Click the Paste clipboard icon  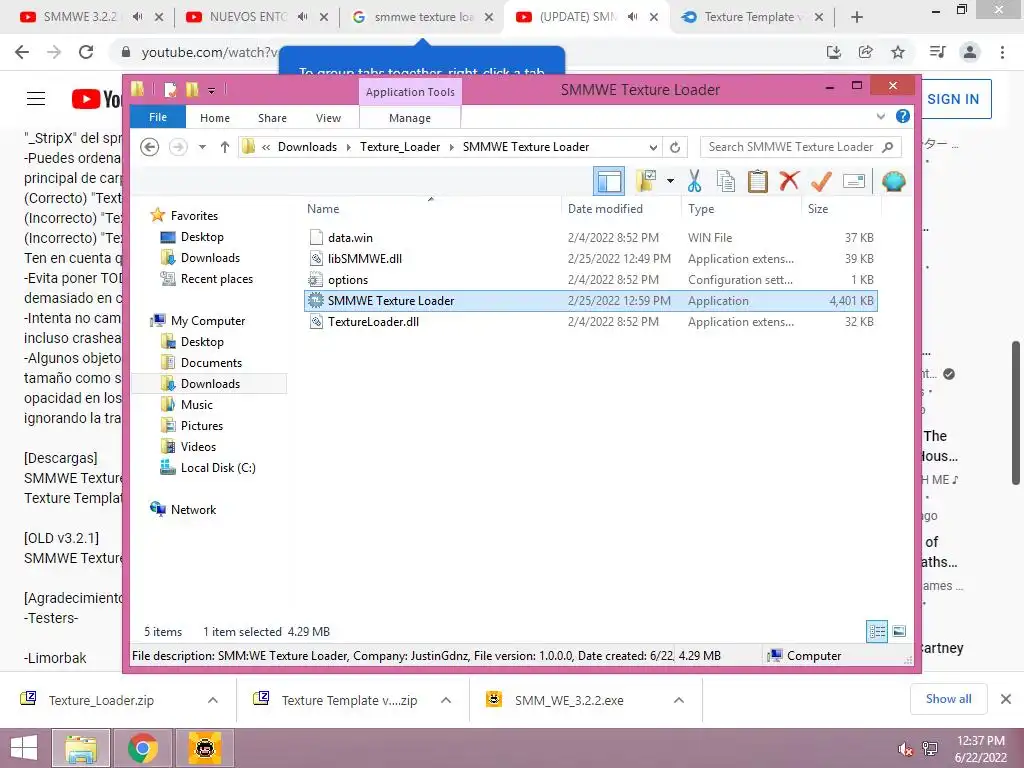pyautogui.click(x=758, y=182)
